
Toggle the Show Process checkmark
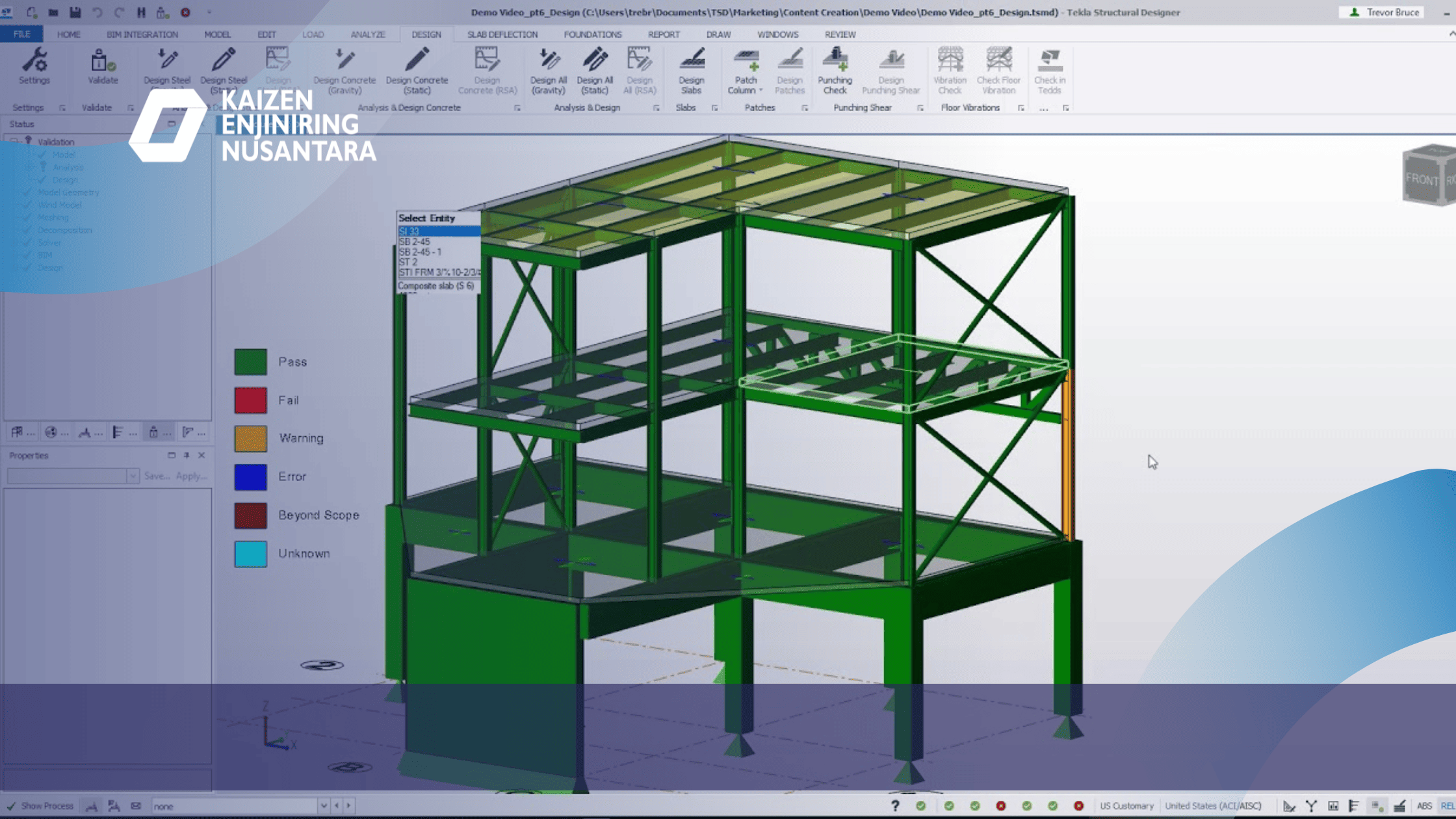point(12,806)
